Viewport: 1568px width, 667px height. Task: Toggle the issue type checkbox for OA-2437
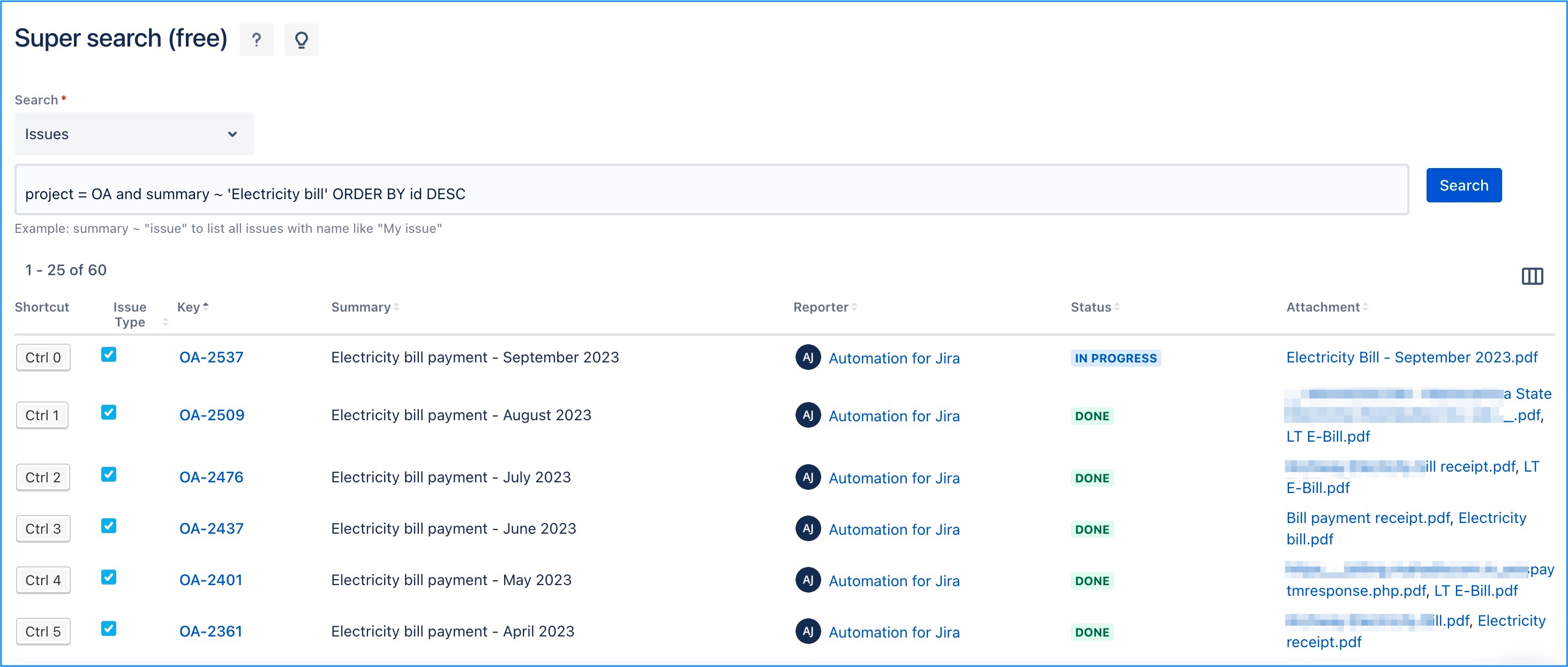point(109,526)
